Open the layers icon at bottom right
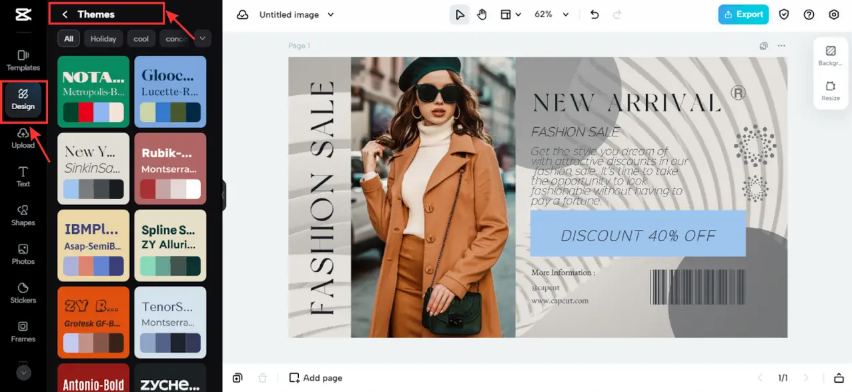 [x=838, y=377]
